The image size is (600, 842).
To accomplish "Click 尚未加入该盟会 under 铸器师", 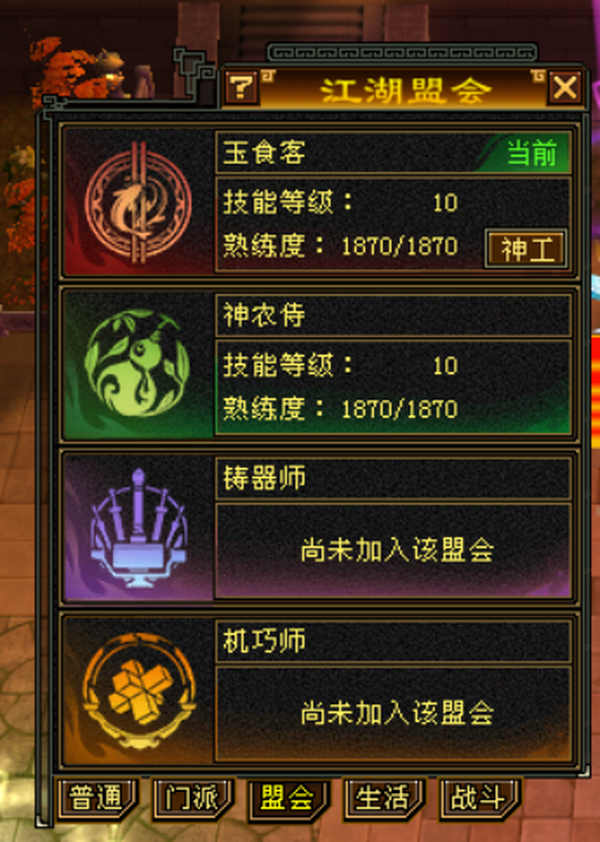I will [x=396, y=550].
